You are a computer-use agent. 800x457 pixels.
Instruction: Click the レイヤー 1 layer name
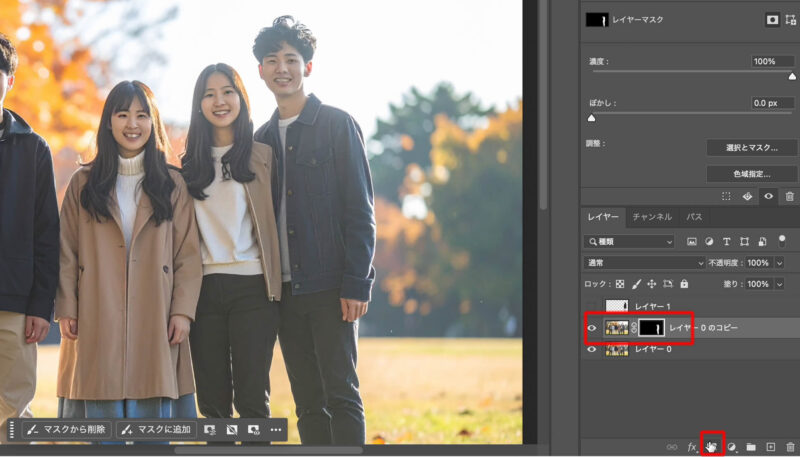(x=653, y=307)
